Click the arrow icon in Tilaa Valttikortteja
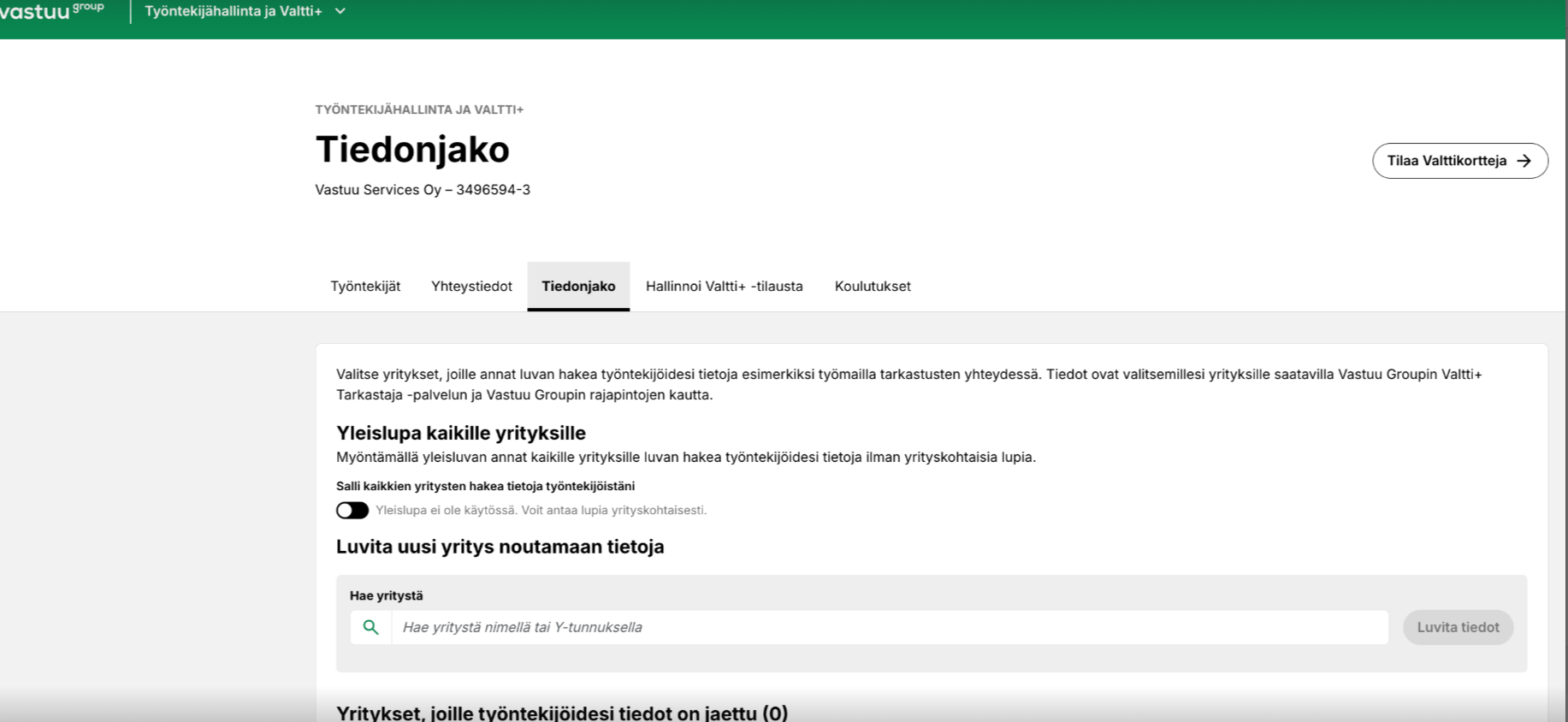Image resolution: width=1568 pixels, height=722 pixels. pyautogui.click(x=1524, y=161)
